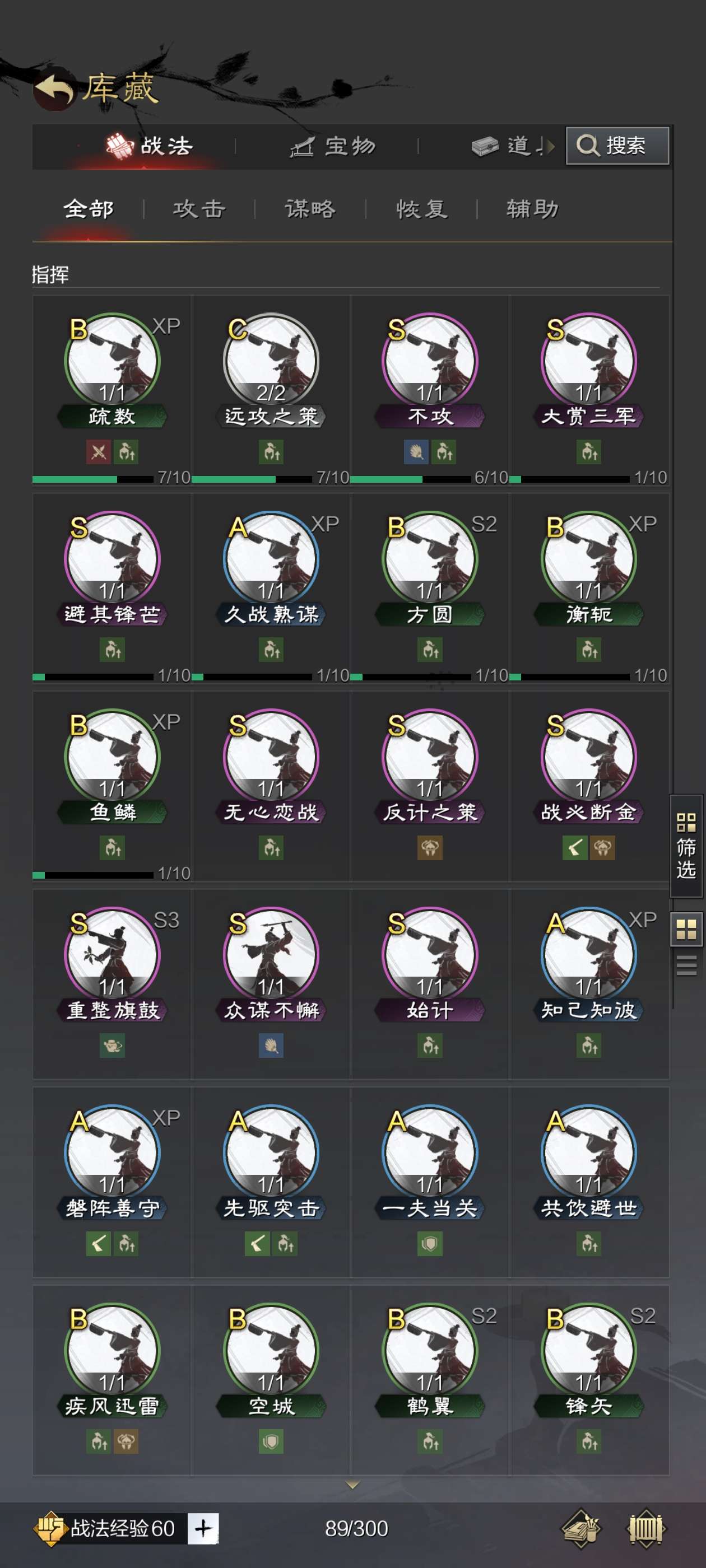This screenshot has height=1568, width=706.
Task: Select the 众谋不懈 tactic icon
Action: point(271,954)
